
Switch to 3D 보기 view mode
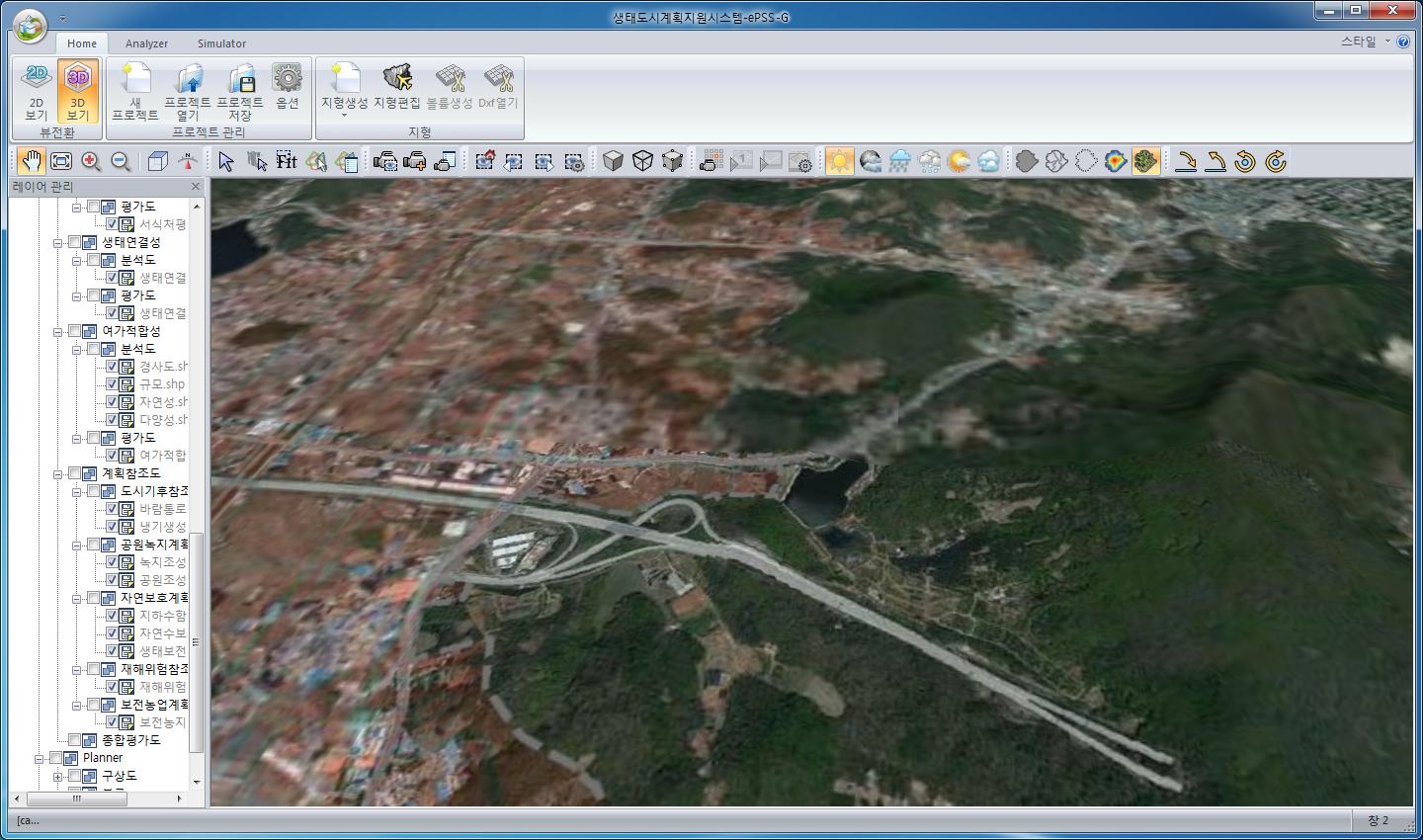[77, 91]
